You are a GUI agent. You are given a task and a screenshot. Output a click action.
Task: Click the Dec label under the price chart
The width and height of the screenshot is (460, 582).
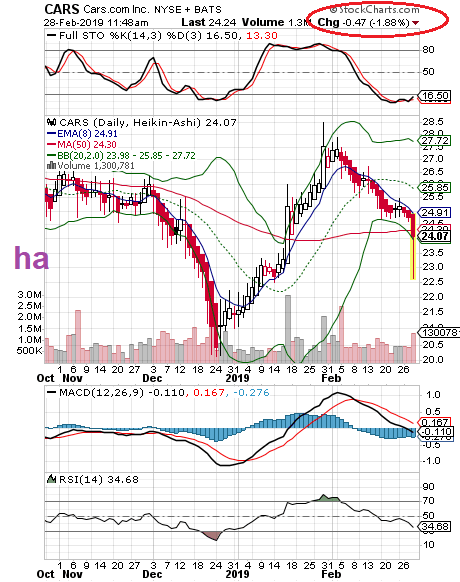coord(153,378)
